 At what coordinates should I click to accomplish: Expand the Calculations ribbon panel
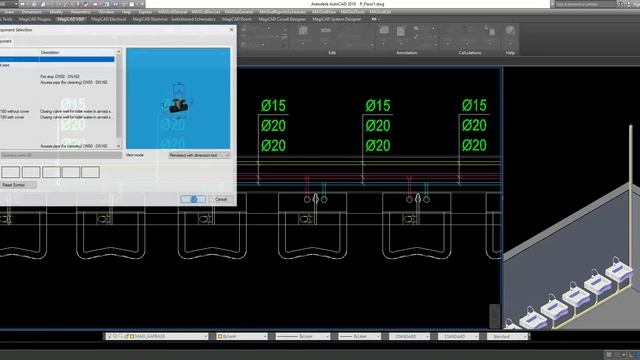[x=470, y=53]
